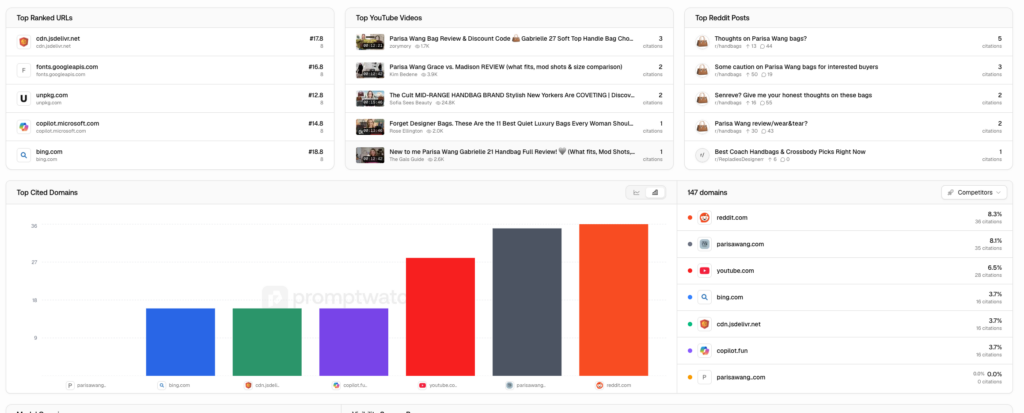The height and width of the screenshot is (413, 1024).
Task: Click the copilot.fun logo in the domains list
Action: tap(705, 351)
